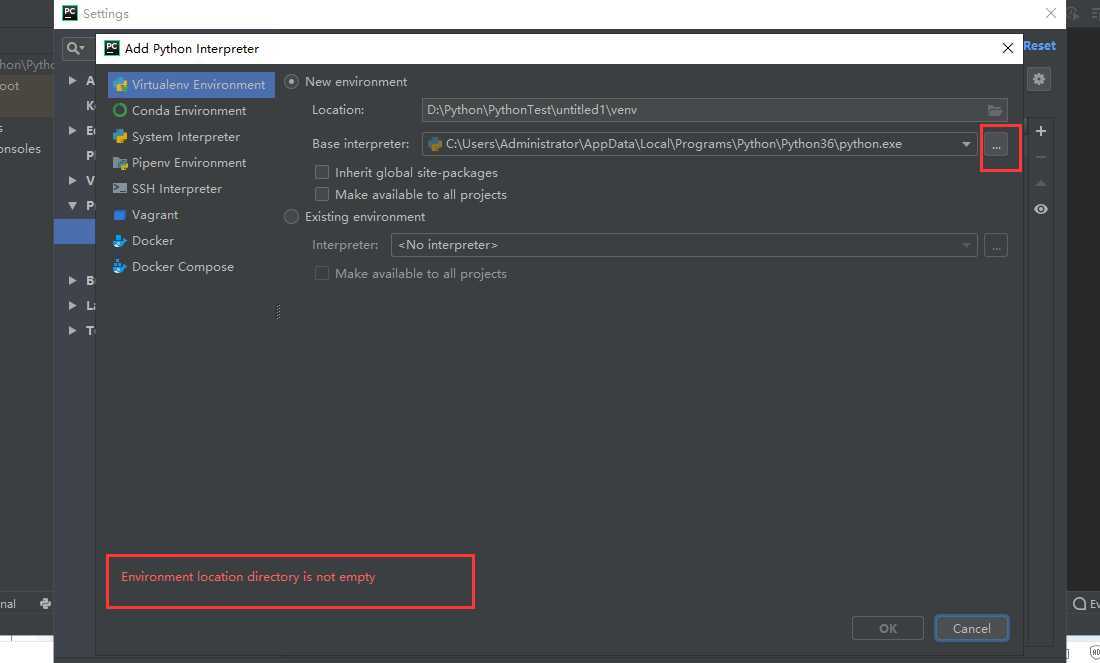Image resolution: width=1100 pixels, height=663 pixels.
Task: Click the 'Environment location directory is not empty' error
Action: coord(248,577)
